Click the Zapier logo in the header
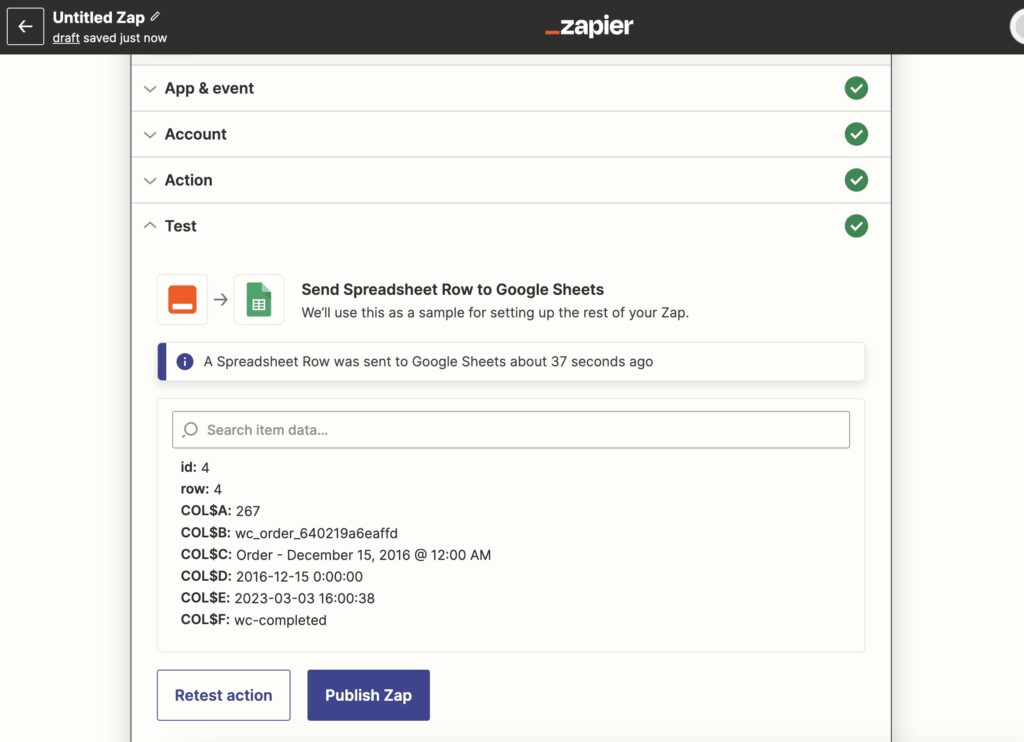 click(x=588, y=27)
